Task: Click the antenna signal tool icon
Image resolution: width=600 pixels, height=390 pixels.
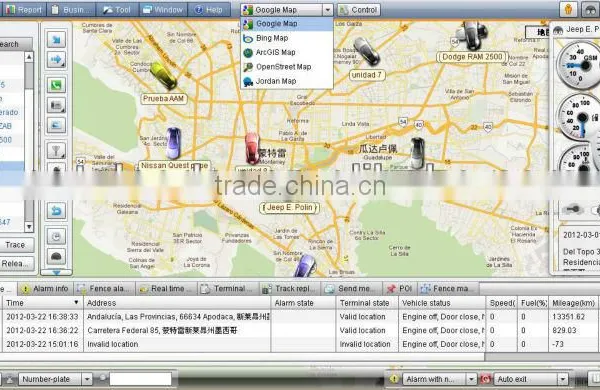Action: (x=56, y=150)
